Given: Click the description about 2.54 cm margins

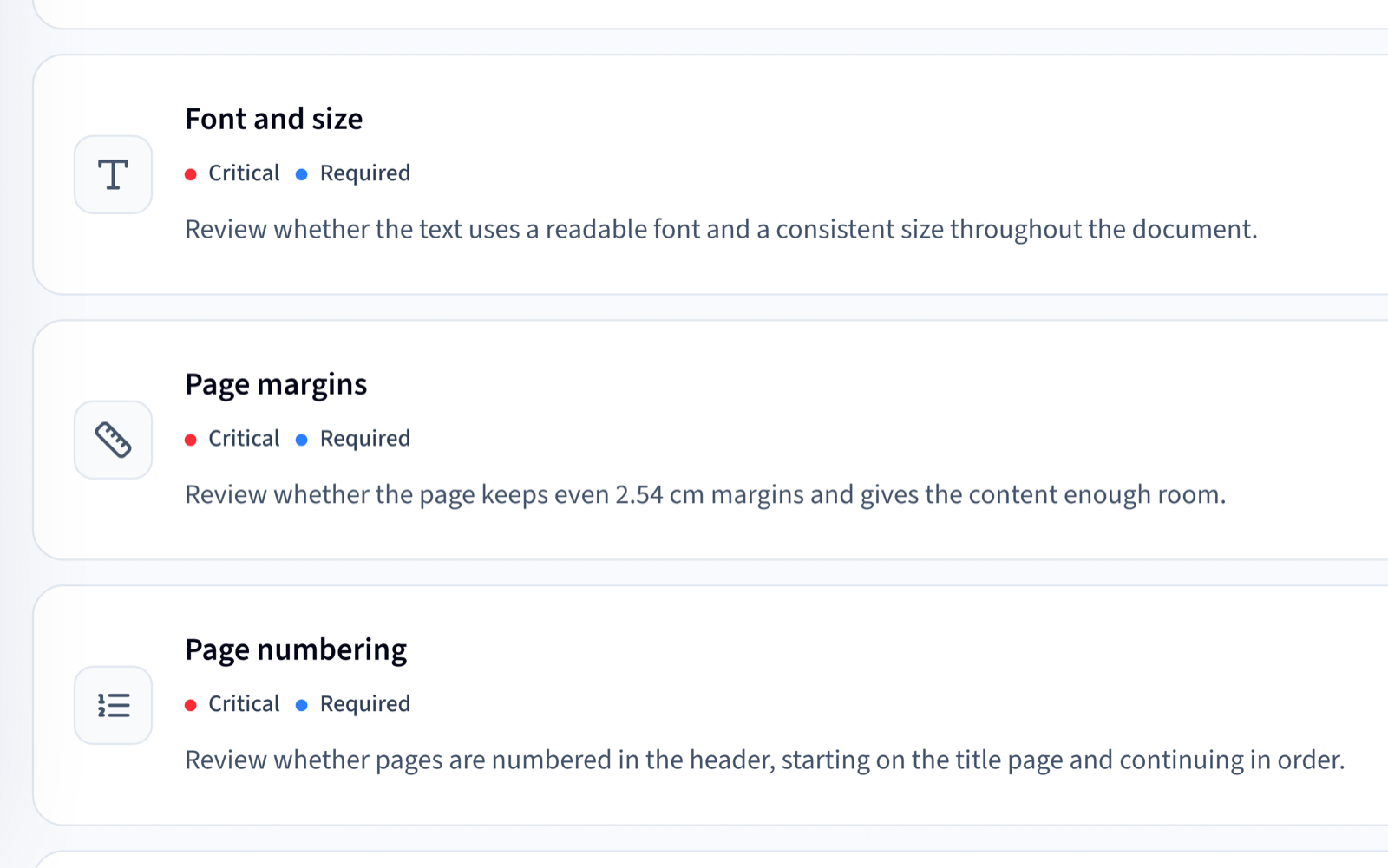Looking at the screenshot, I should tap(705, 495).
